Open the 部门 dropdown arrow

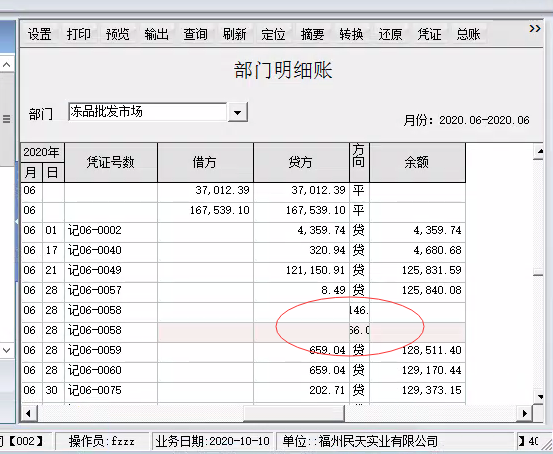pyautogui.click(x=238, y=113)
